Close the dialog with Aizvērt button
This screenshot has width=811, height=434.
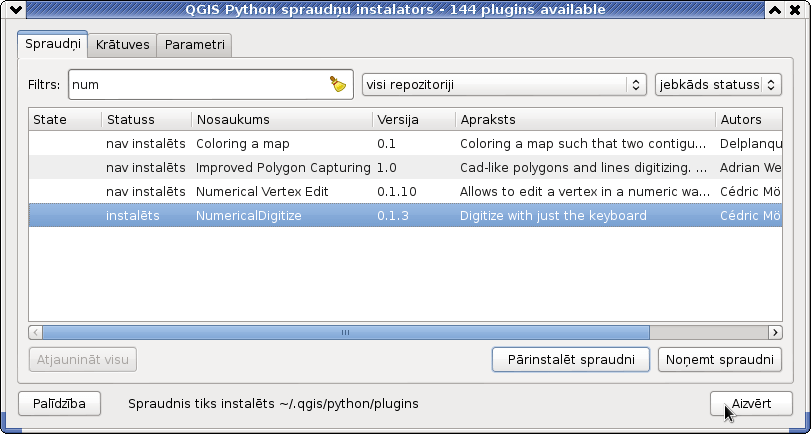pos(751,403)
